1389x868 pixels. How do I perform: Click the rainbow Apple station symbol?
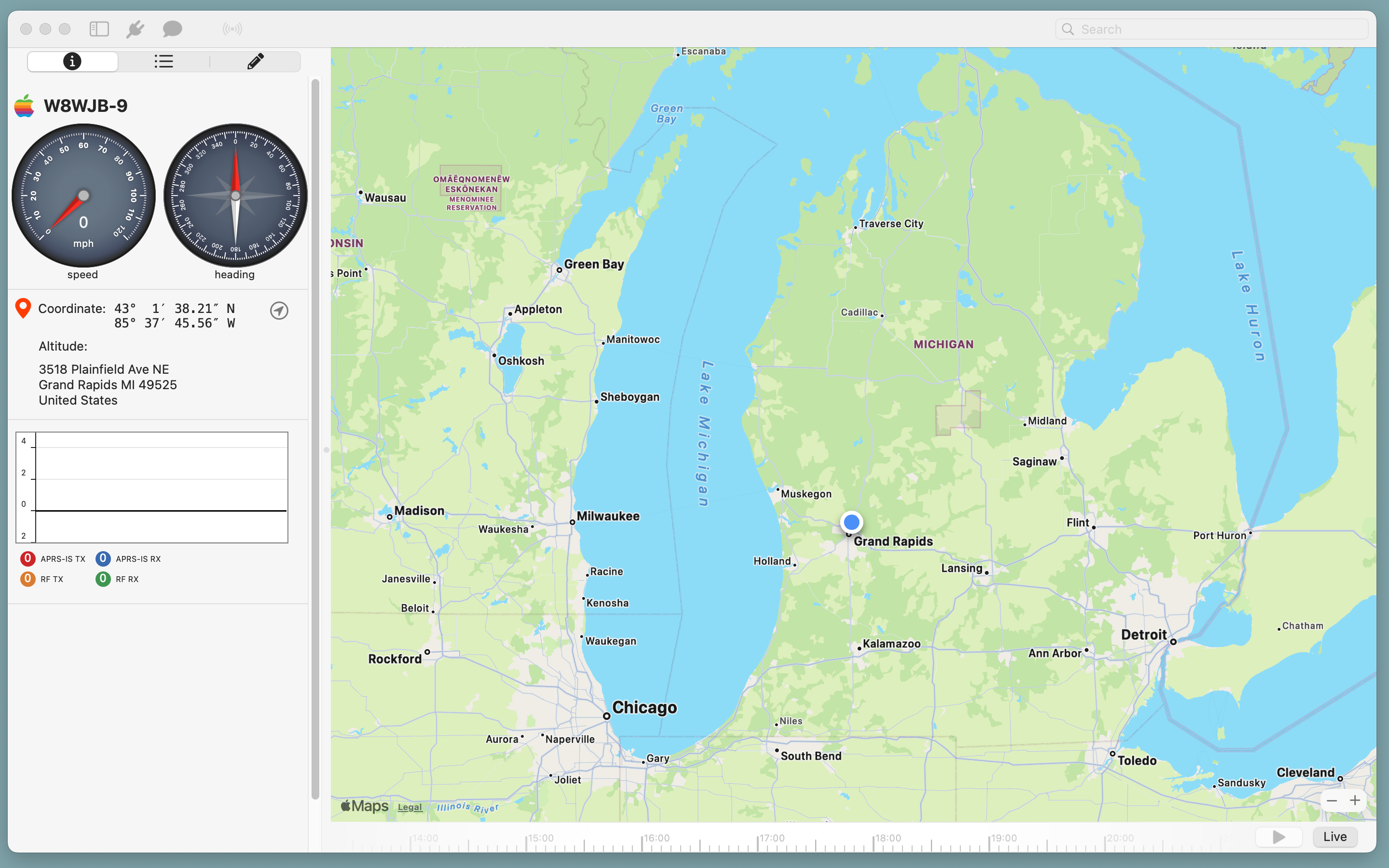tap(24, 106)
